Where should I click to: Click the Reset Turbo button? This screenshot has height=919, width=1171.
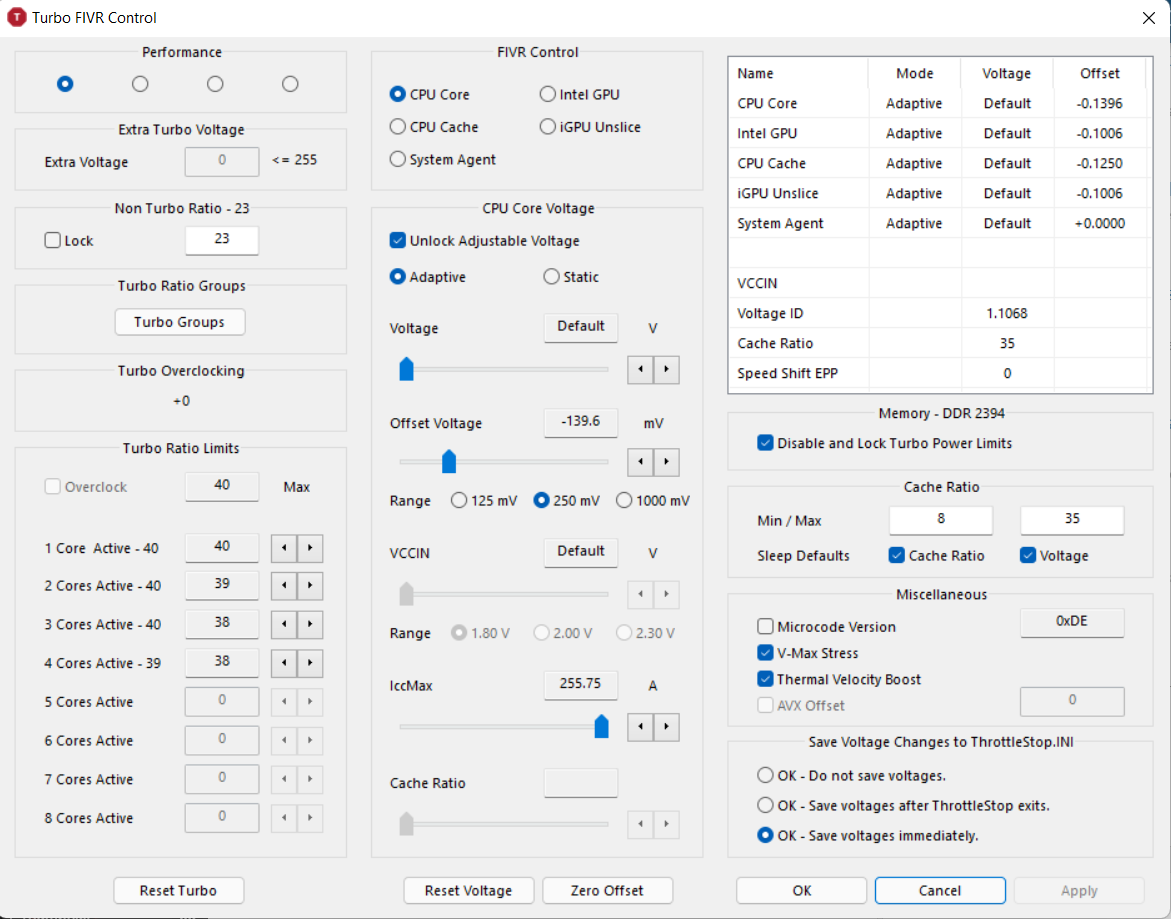click(178, 891)
